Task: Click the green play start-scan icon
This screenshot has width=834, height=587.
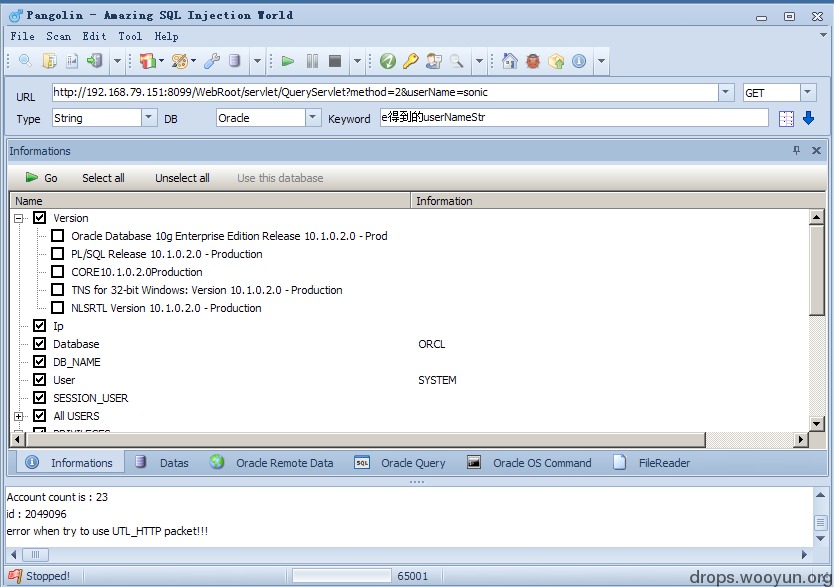Action: point(288,61)
